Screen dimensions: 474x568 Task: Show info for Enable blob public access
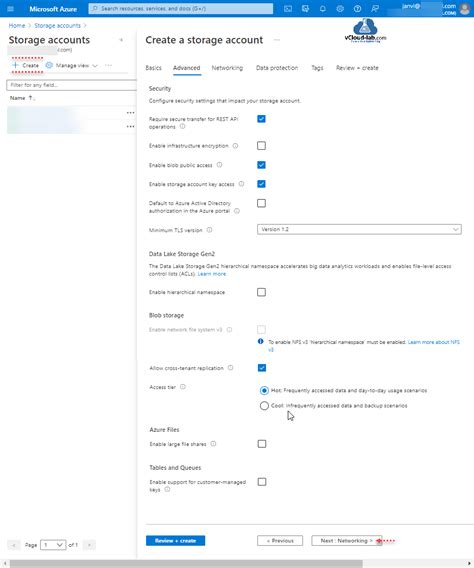(219, 165)
